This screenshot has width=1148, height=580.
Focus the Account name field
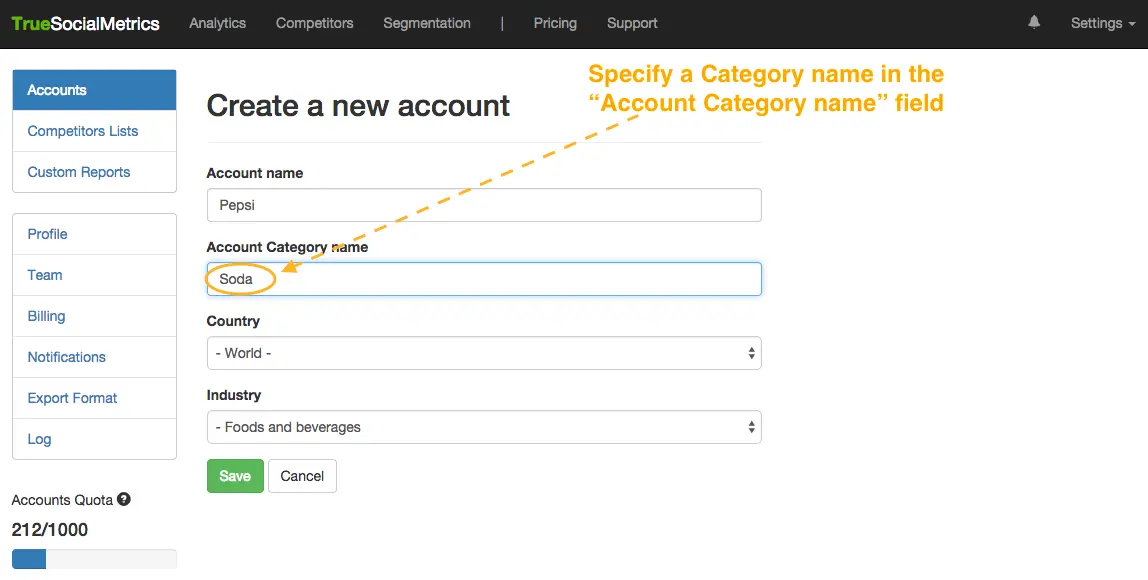click(484, 205)
